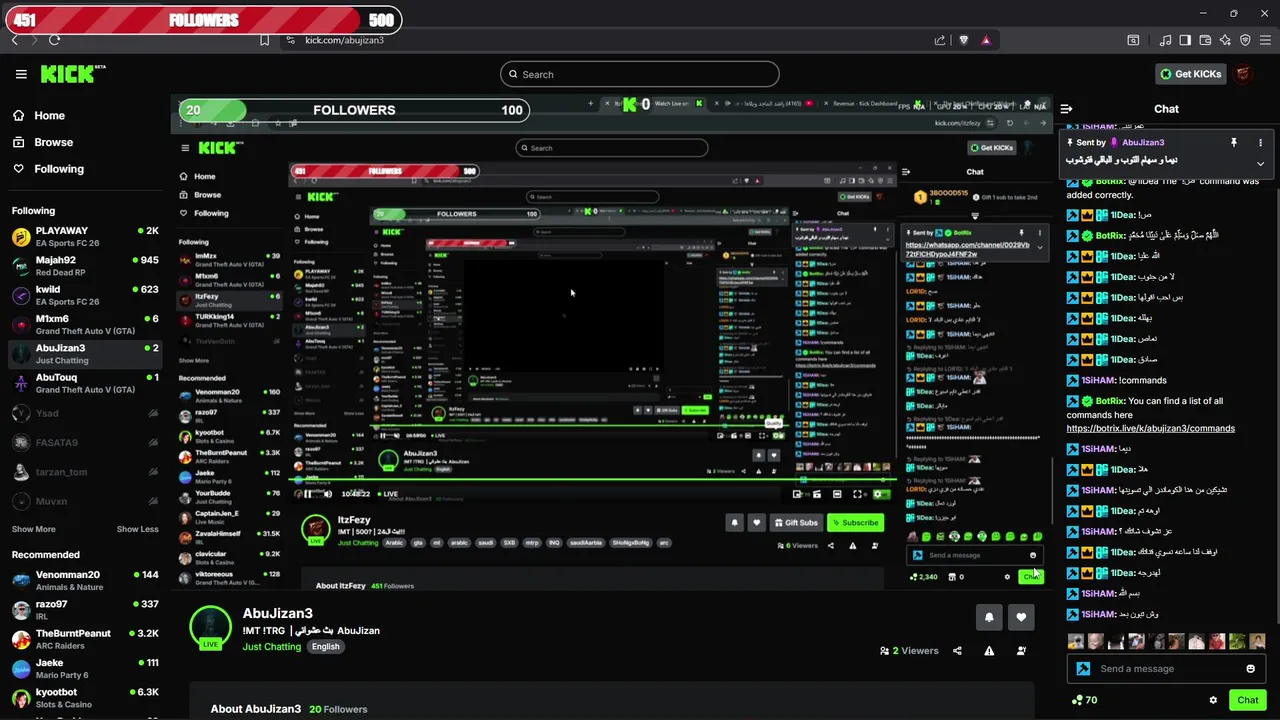
Task: Toggle the heart follow button for AbuJizan3
Action: tap(1021, 617)
